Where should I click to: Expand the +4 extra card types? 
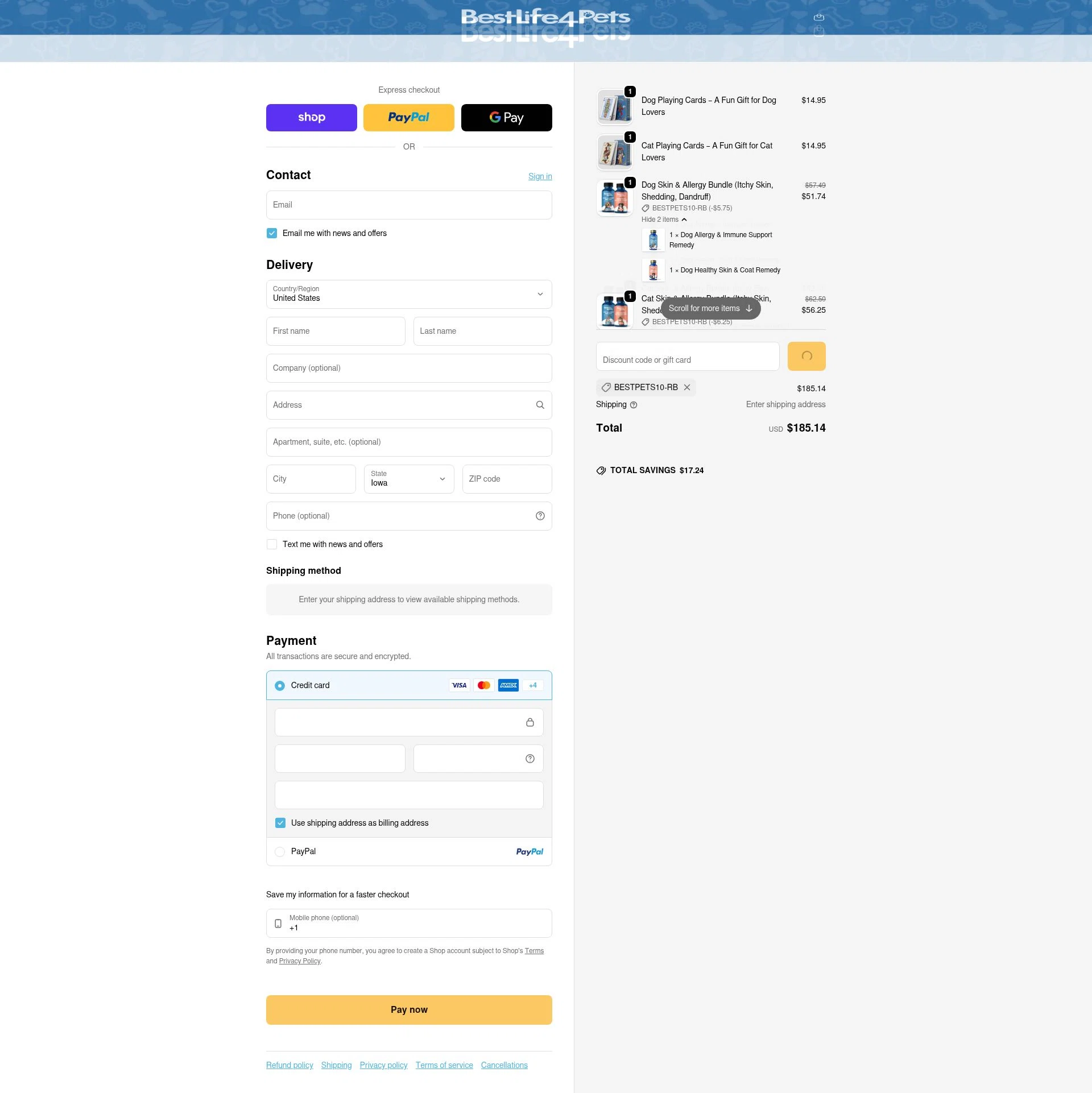tap(533, 685)
